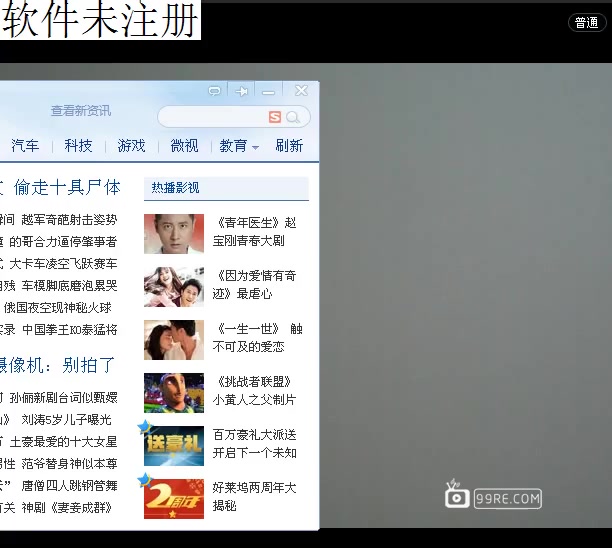Open 中国拳王KO泰猛将 news link
This screenshot has height=548, width=612.
69,329
